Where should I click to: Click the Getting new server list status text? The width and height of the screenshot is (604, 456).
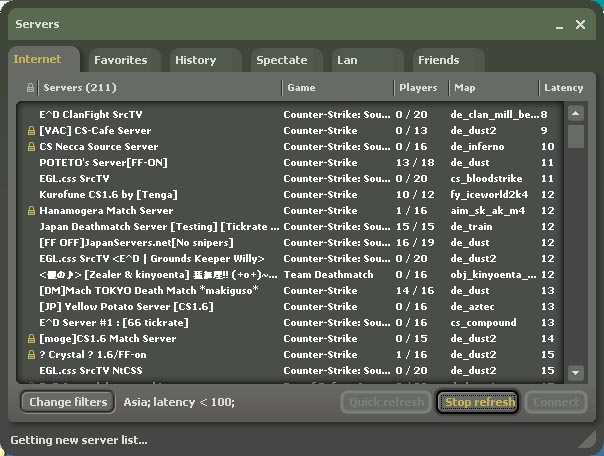coord(79,440)
